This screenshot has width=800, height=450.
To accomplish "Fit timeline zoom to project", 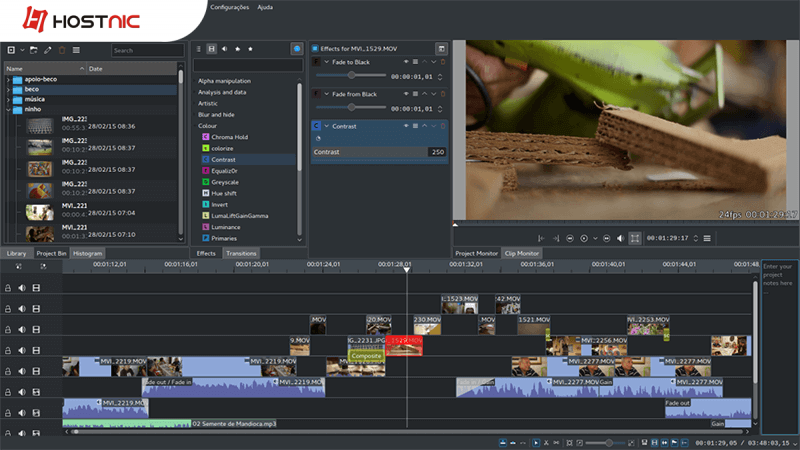I will pyautogui.click(x=570, y=443).
